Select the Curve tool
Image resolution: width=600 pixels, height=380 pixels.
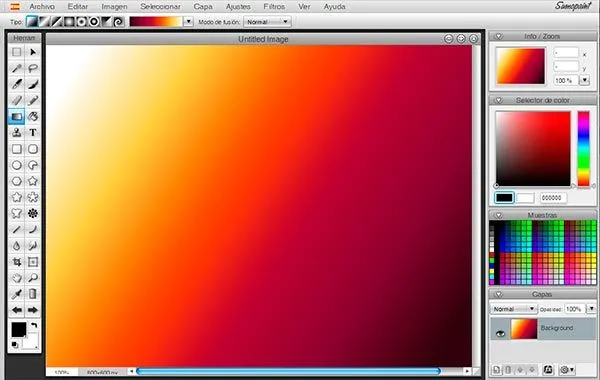(x=33, y=230)
